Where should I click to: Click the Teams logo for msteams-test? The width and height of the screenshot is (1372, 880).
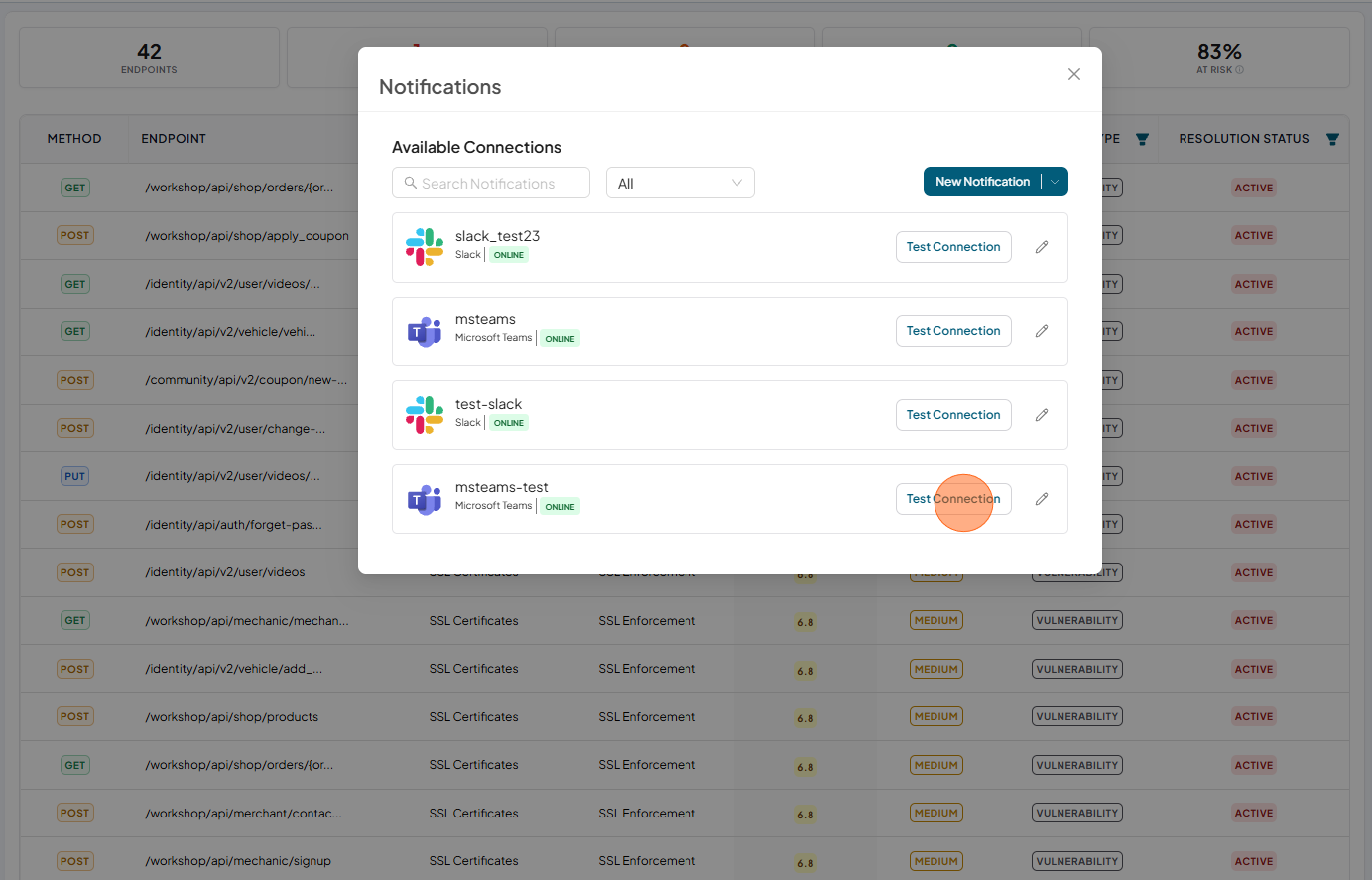point(425,499)
